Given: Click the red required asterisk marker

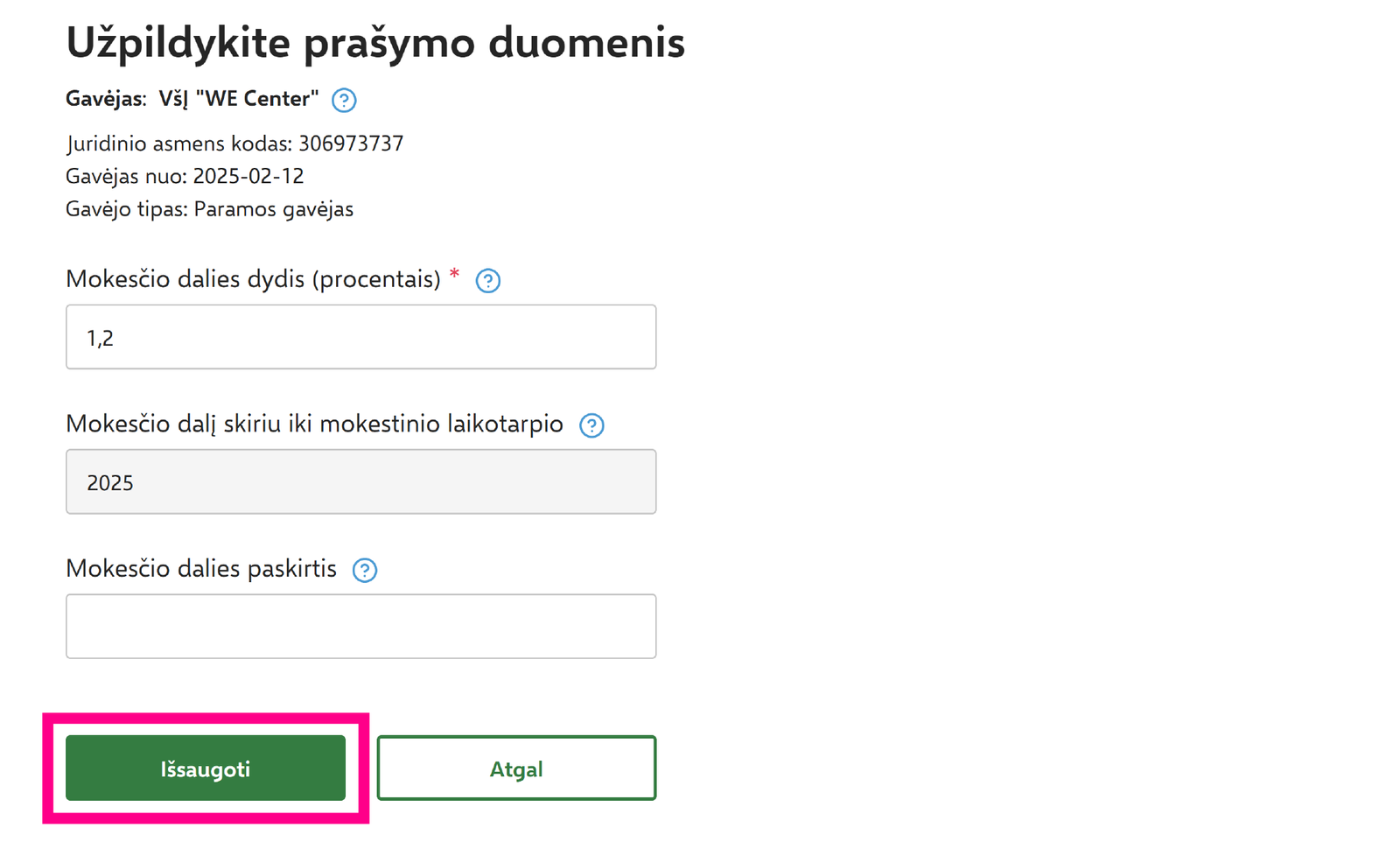Looking at the screenshot, I should pos(454,275).
